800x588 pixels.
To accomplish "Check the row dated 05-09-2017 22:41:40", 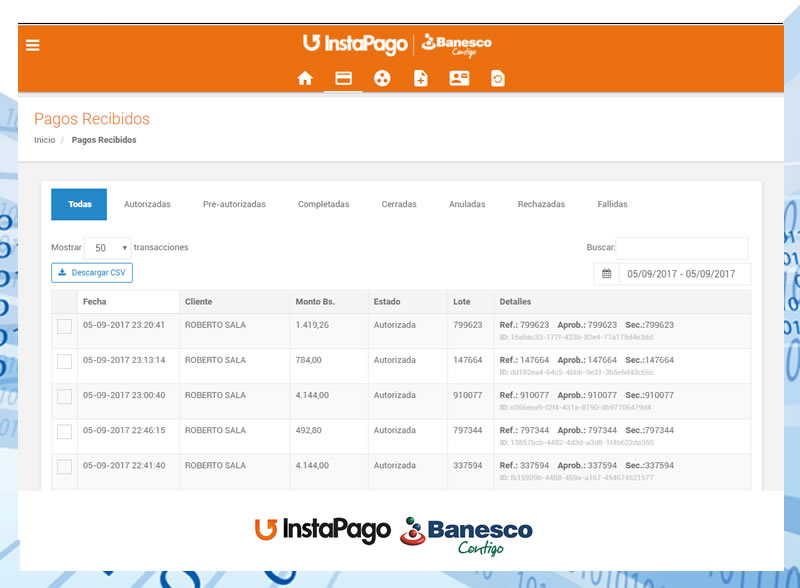I will (64, 467).
